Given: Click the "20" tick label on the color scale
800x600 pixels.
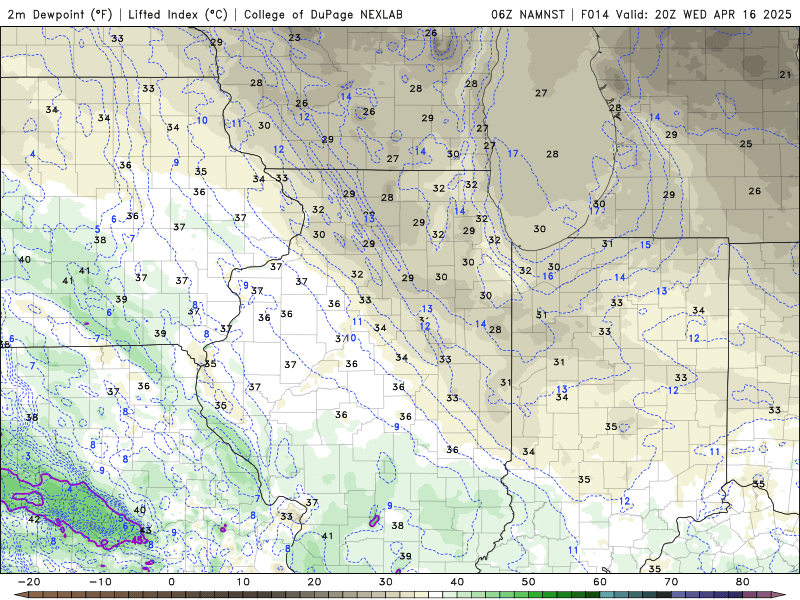Looking at the screenshot, I should [x=314, y=582].
